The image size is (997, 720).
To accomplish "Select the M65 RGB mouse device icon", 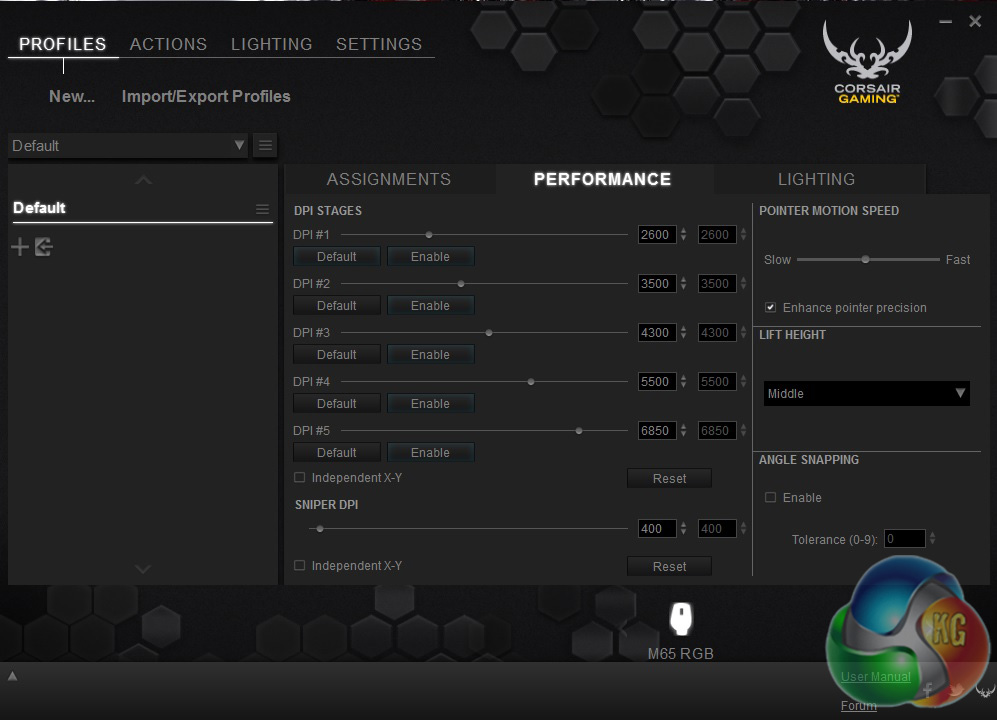I will click(x=681, y=618).
